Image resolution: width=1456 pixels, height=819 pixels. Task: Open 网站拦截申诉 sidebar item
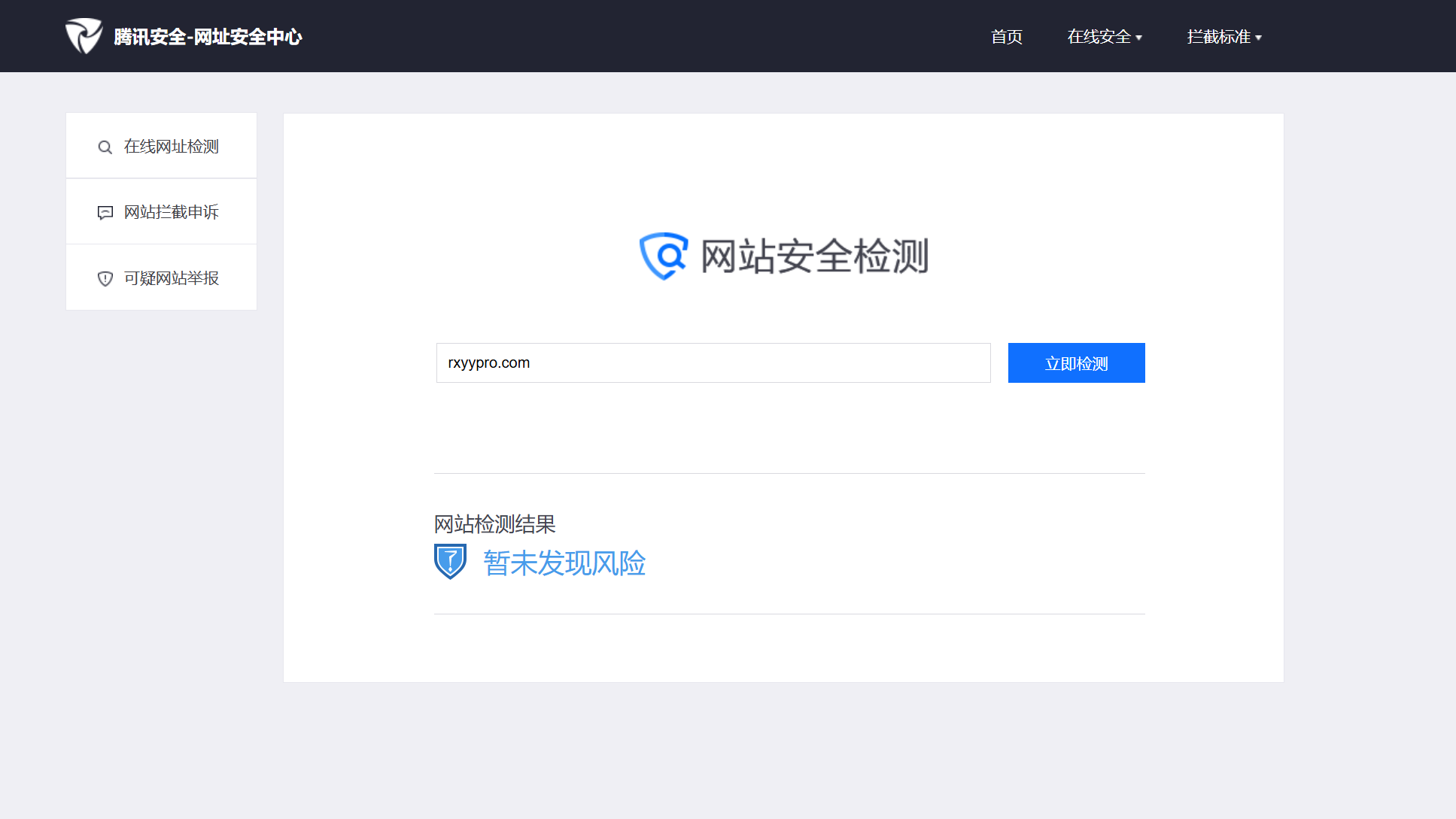click(x=171, y=212)
